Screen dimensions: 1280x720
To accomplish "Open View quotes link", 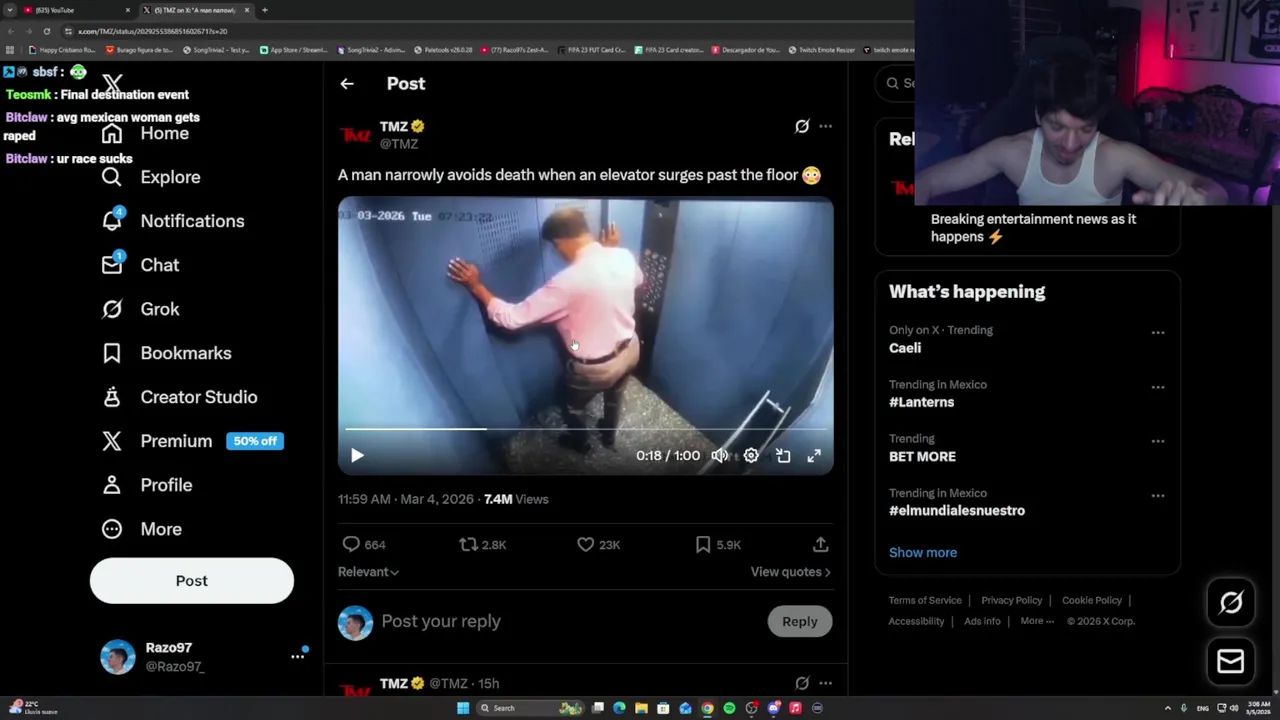I will point(790,572).
